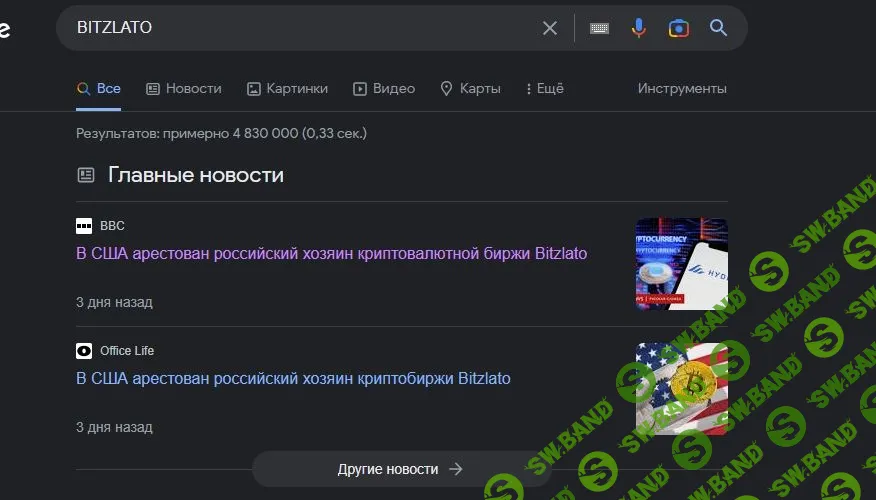Screen dimensions: 876x500
Task: Expand the Ещё more options menu
Action: coord(544,88)
